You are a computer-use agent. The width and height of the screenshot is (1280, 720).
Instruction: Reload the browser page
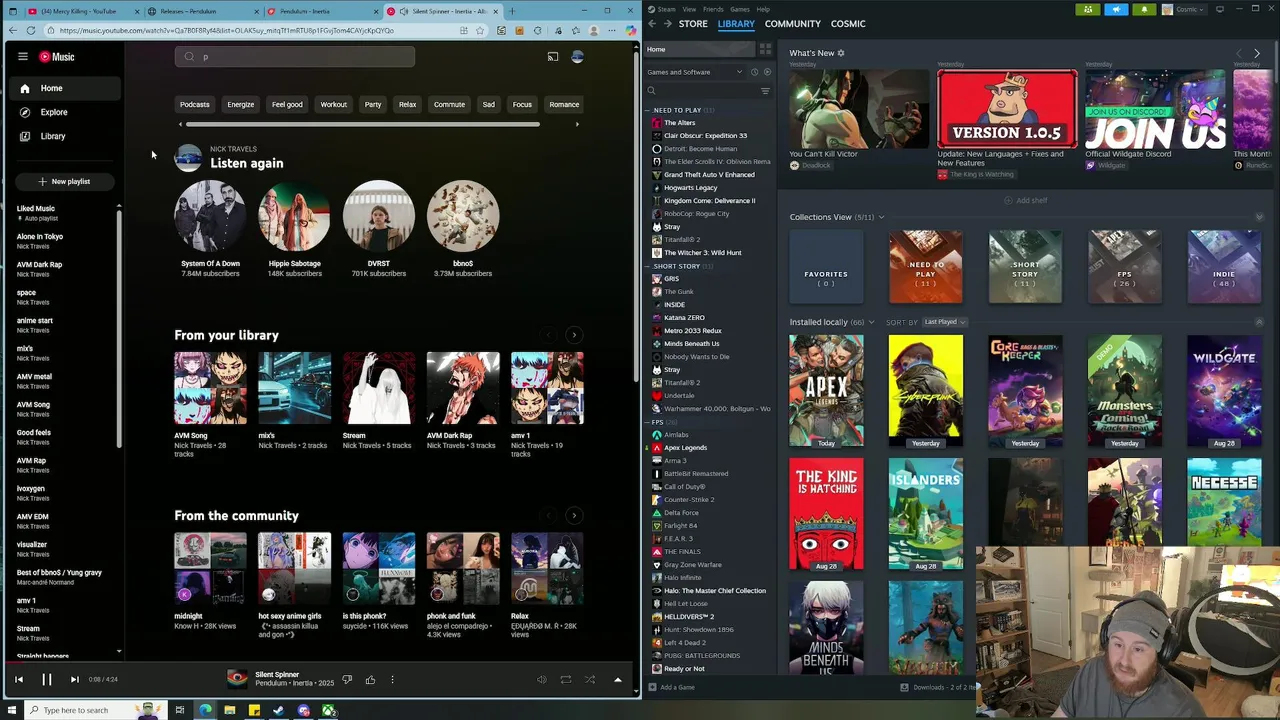(x=31, y=30)
